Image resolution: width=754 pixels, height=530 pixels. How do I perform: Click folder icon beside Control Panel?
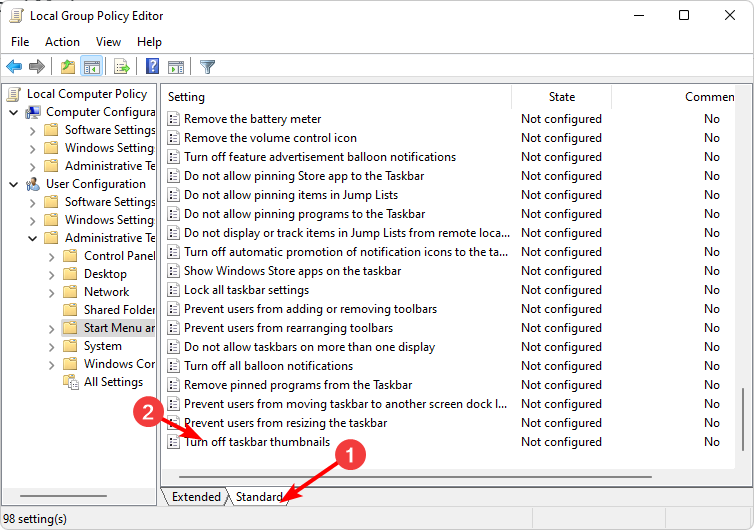tap(70, 256)
